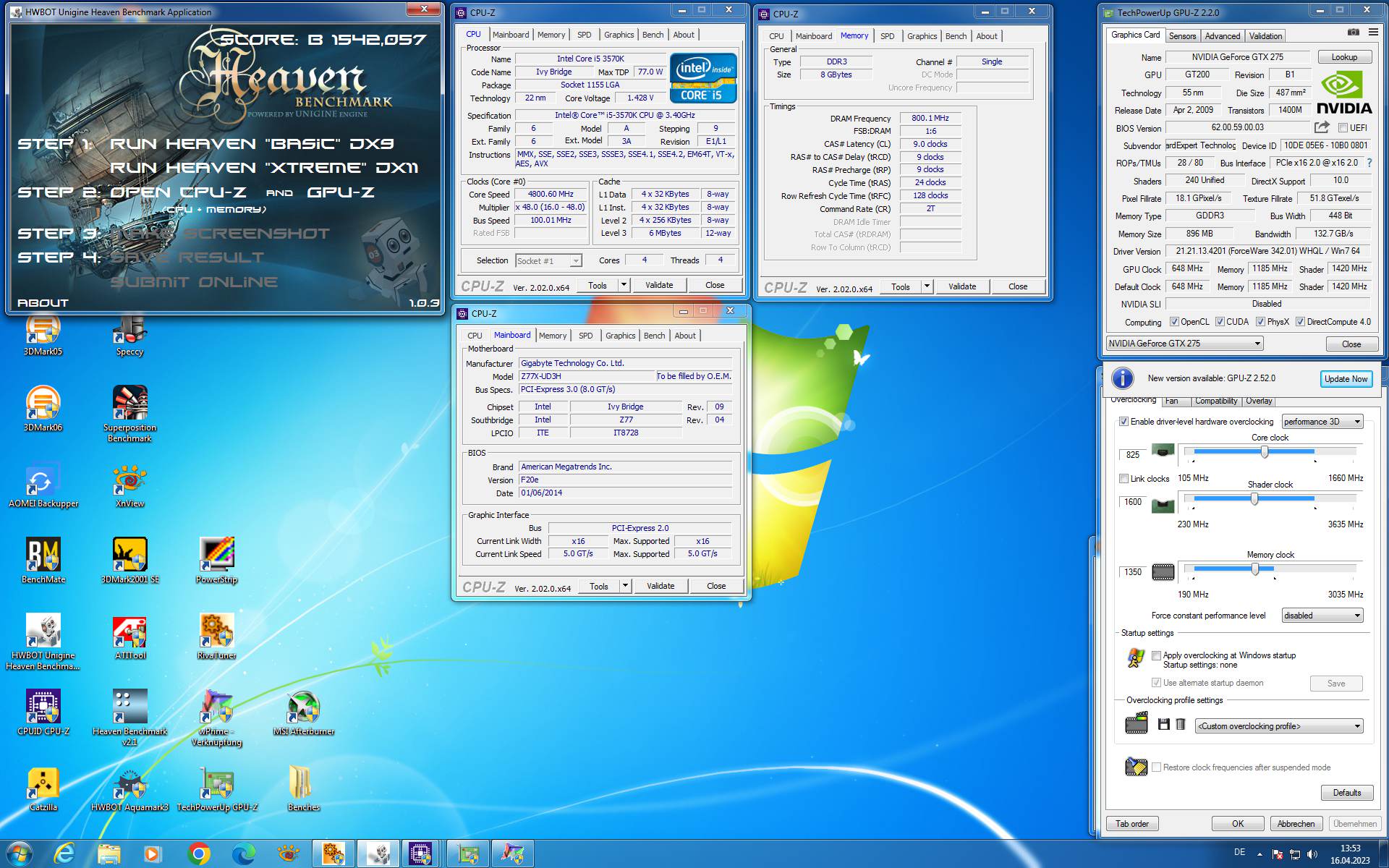
Task: Switch to Advanced tab in GPU-Z
Action: coord(1222,35)
